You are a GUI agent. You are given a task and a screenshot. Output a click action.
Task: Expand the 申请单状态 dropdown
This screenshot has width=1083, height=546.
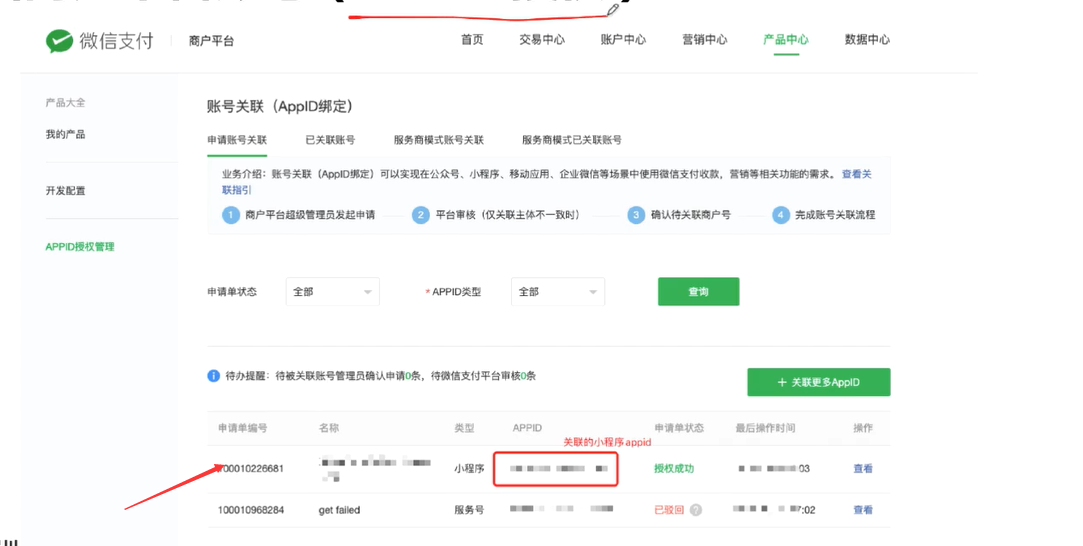click(332, 292)
